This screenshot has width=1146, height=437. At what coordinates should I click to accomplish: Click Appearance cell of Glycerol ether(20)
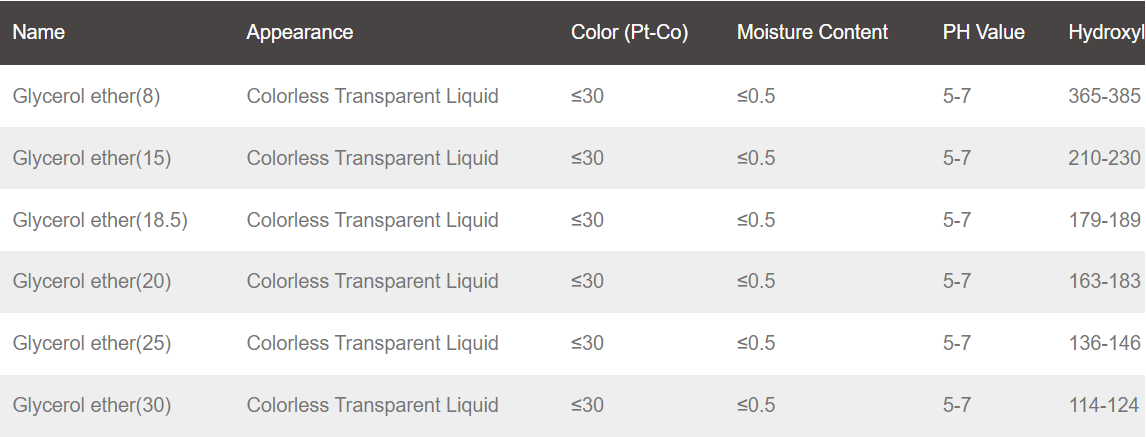click(x=373, y=281)
